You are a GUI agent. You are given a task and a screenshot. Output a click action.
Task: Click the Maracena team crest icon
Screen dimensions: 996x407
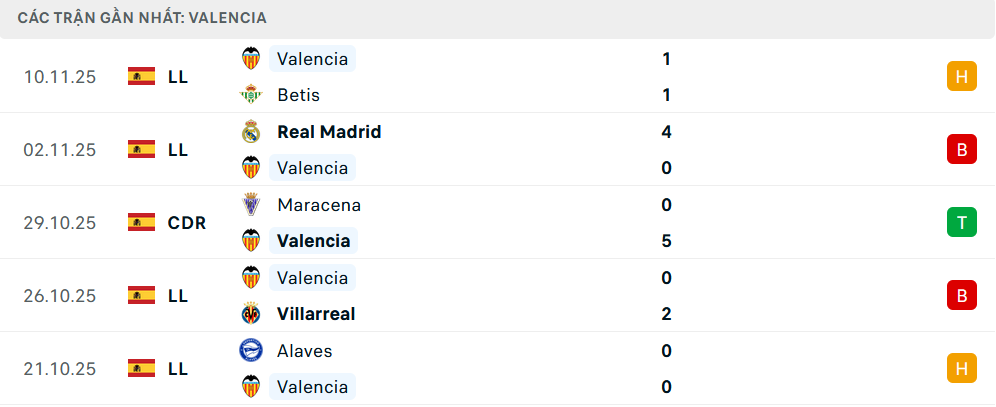coord(251,204)
